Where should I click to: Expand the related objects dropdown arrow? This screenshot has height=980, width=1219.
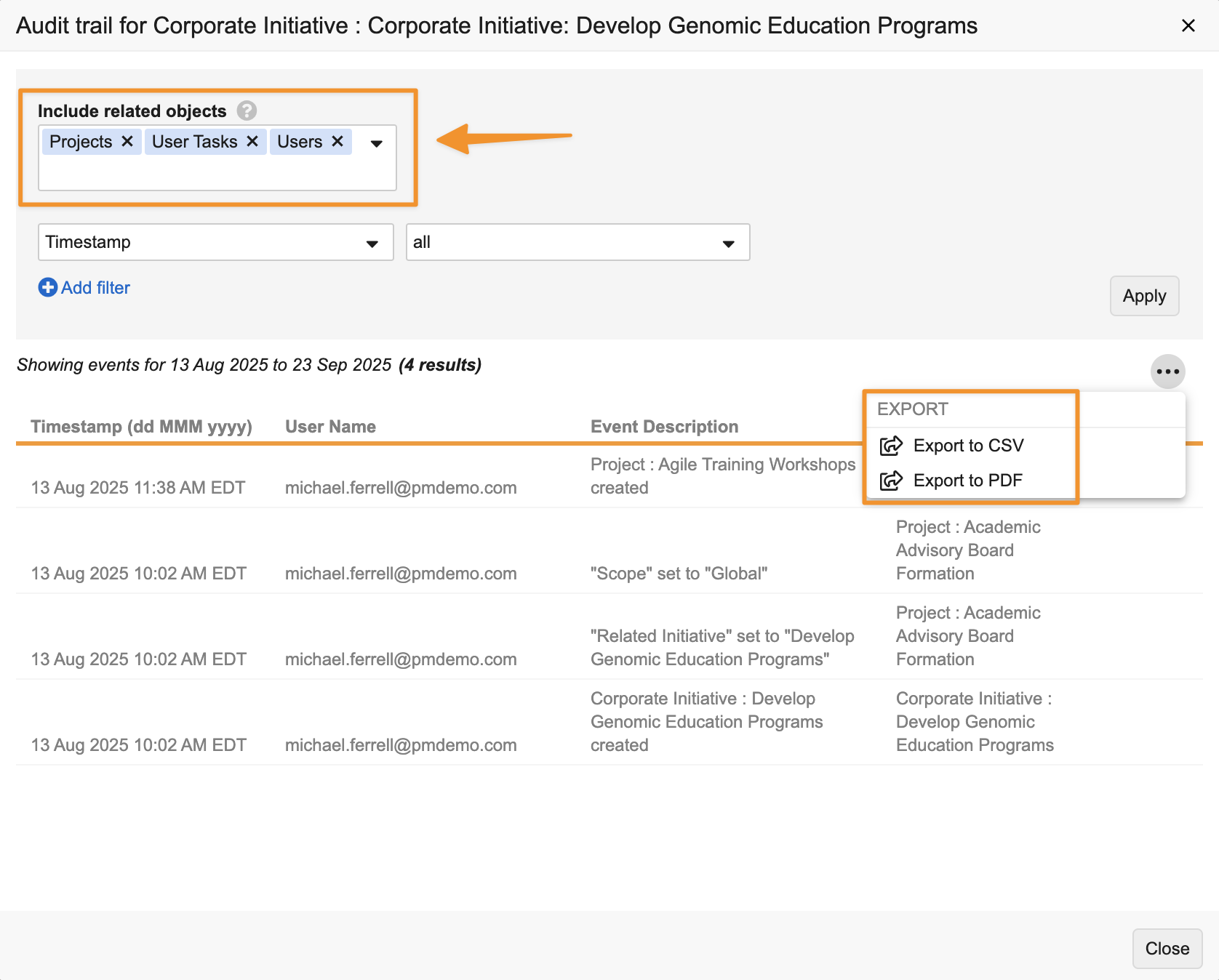377,143
